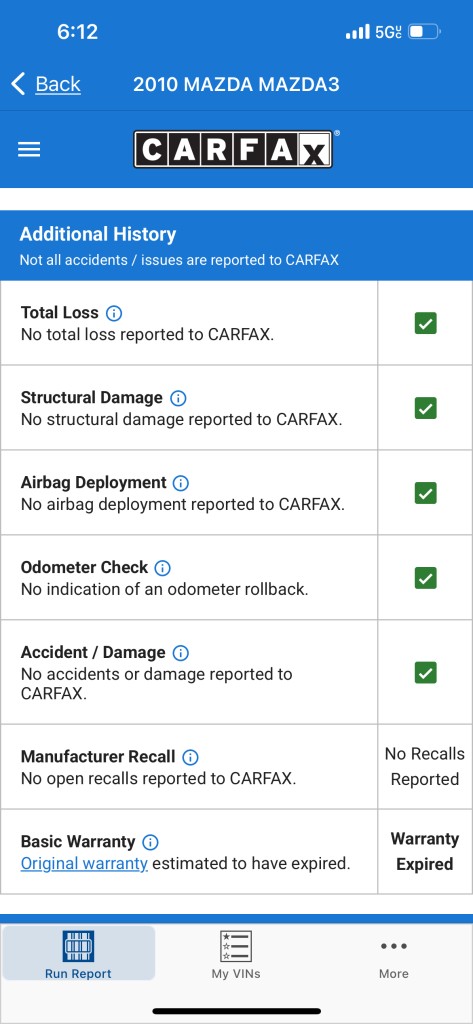The width and height of the screenshot is (473, 1024).
Task: Tap the CARFAX logo
Action: click(236, 150)
